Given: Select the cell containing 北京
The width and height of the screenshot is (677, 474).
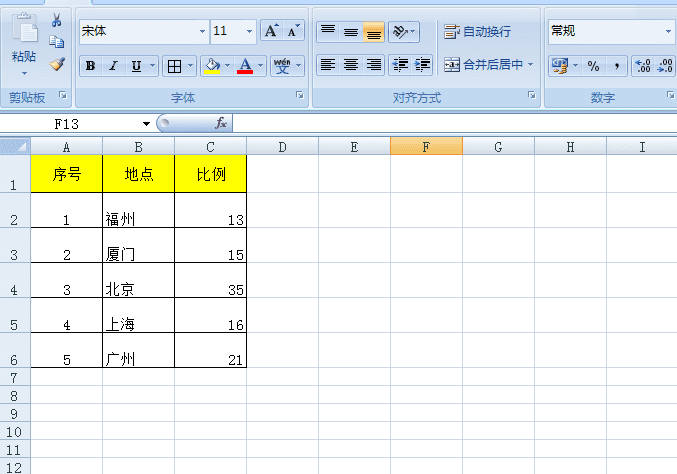Looking at the screenshot, I should pos(139,280).
